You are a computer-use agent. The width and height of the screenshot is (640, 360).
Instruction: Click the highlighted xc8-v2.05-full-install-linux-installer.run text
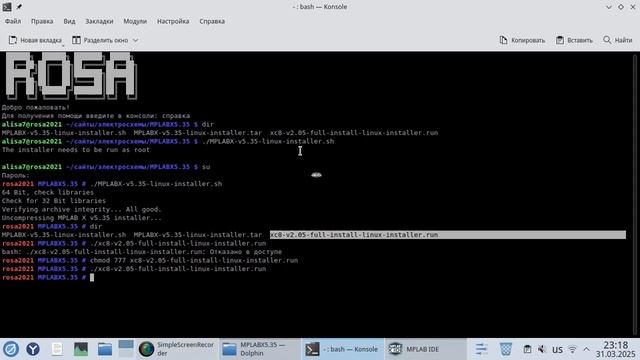coord(354,235)
